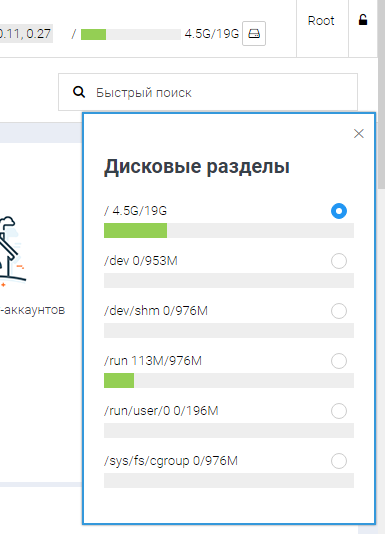Image resolution: width=385 pixels, height=534 pixels.
Task: Open the disk partitions drive icon button
Action: (254, 33)
